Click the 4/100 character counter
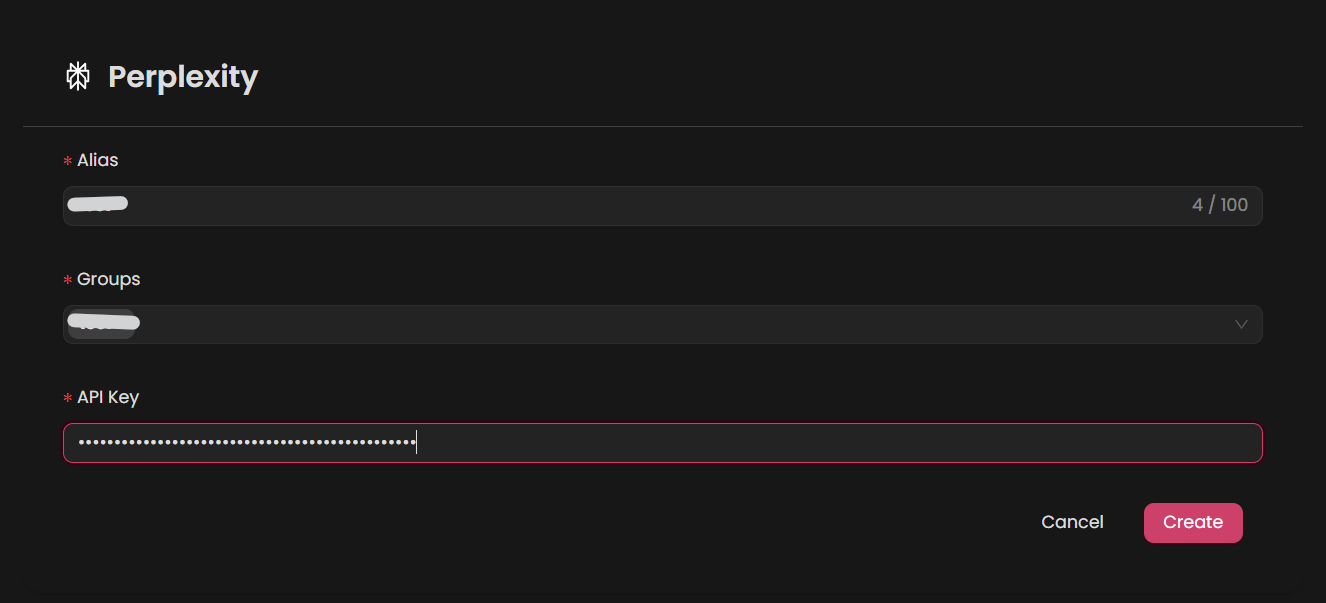This screenshot has width=1326, height=603. click(1220, 204)
